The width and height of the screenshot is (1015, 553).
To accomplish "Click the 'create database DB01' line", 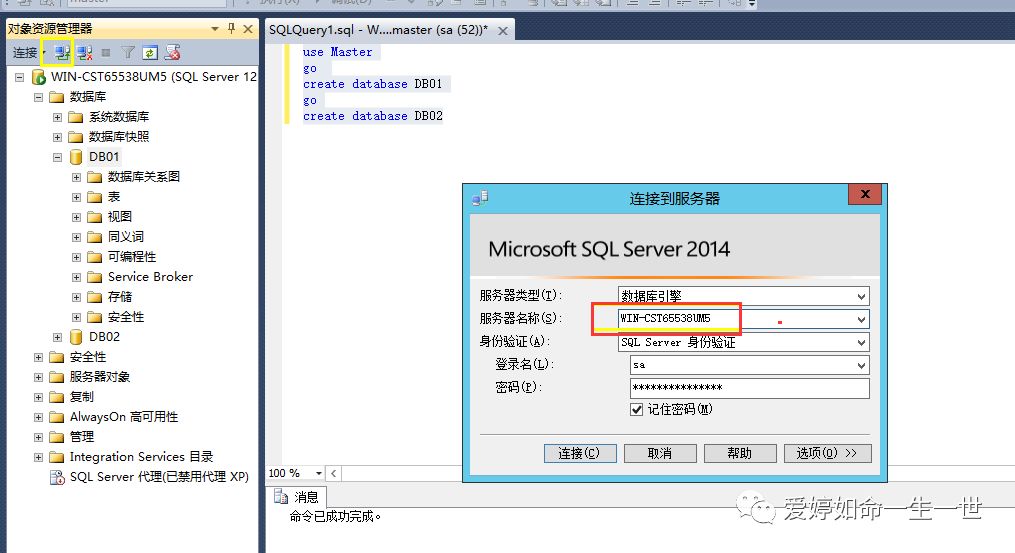I will pos(372,84).
